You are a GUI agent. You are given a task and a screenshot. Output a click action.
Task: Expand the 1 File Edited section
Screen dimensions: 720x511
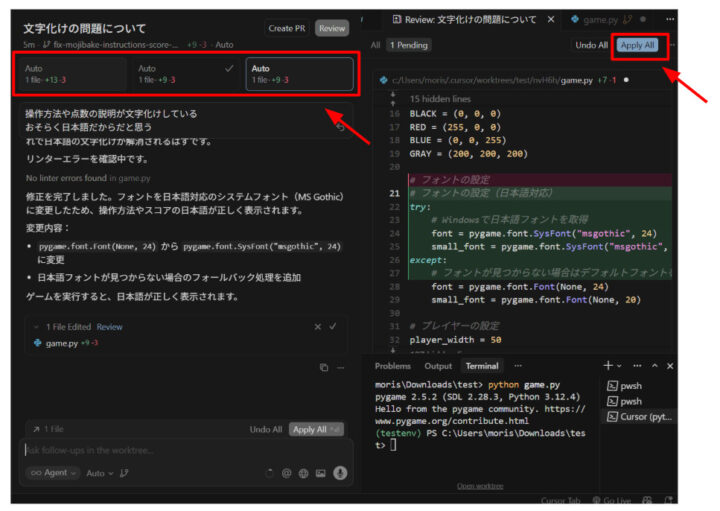pyautogui.click(x=37, y=326)
